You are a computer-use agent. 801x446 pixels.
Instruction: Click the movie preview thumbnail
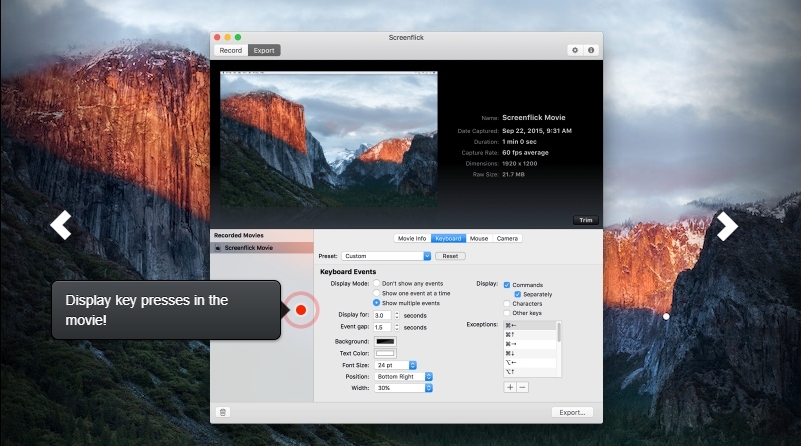click(x=328, y=139)
